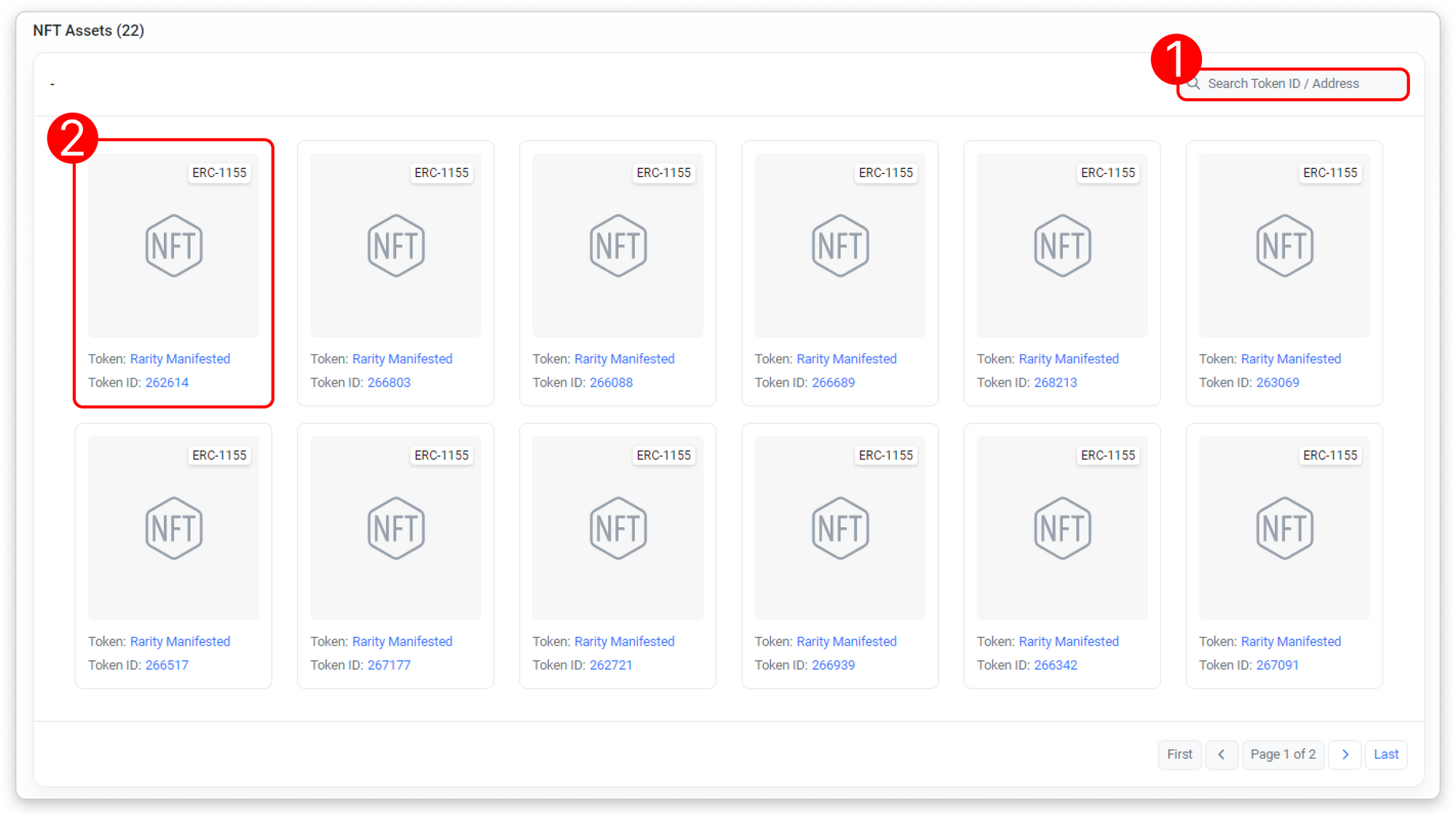Jump to the Last page
This screenshot has width=1456, height=819.
coord(1385,754)
